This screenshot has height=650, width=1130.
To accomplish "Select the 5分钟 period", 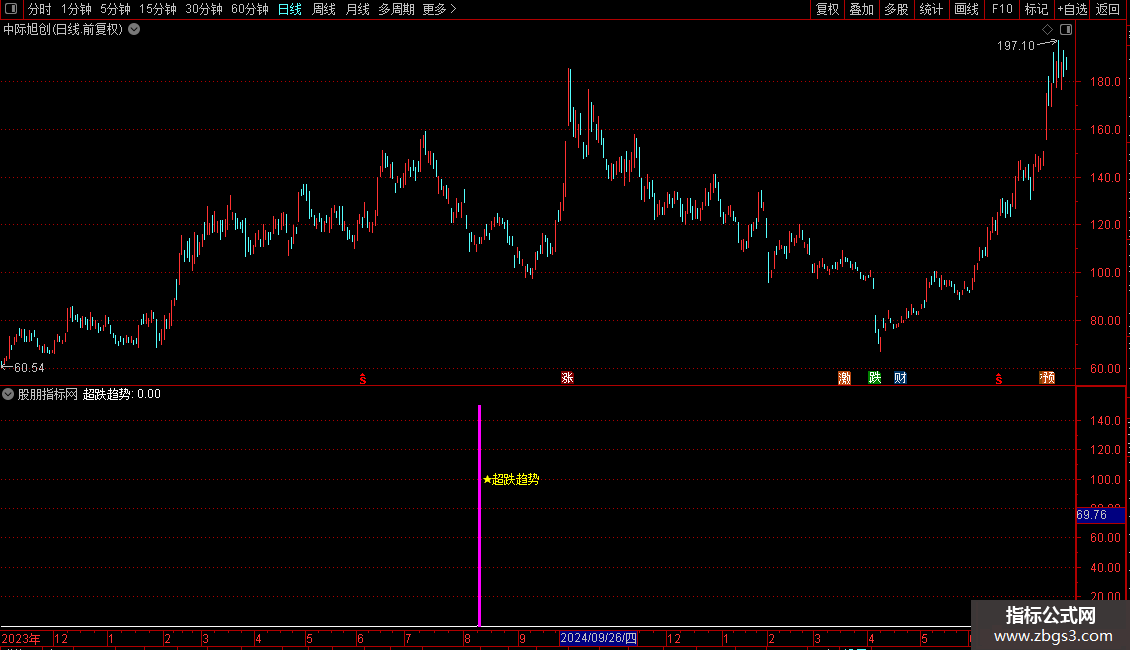I will (x=115, y=9).
